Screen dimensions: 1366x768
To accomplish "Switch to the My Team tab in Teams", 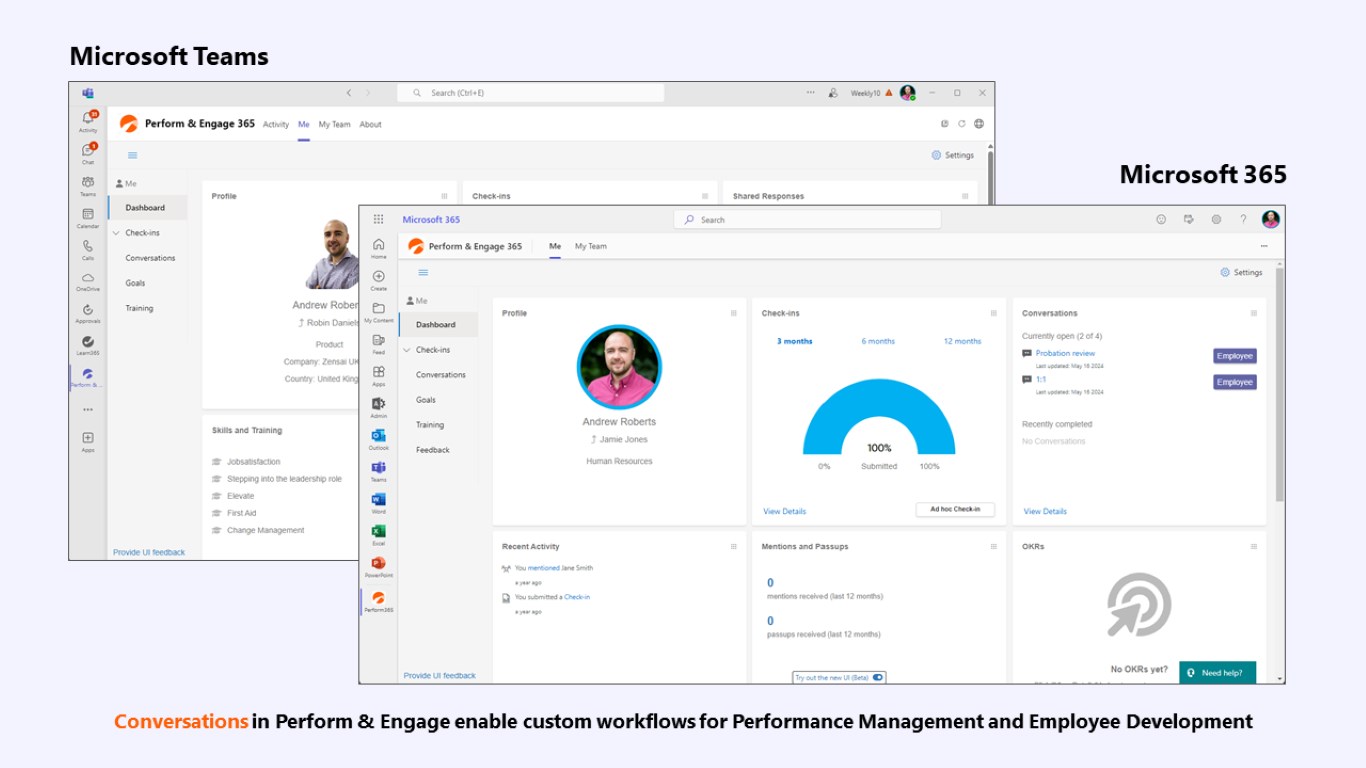I will pyautogui.click(x=334, y=125).
